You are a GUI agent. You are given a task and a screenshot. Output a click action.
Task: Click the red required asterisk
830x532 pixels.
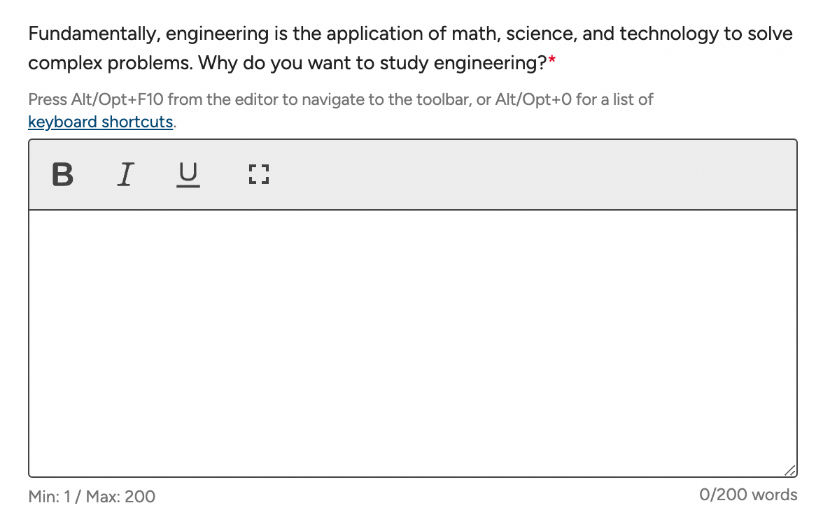[x=552, y=61]
